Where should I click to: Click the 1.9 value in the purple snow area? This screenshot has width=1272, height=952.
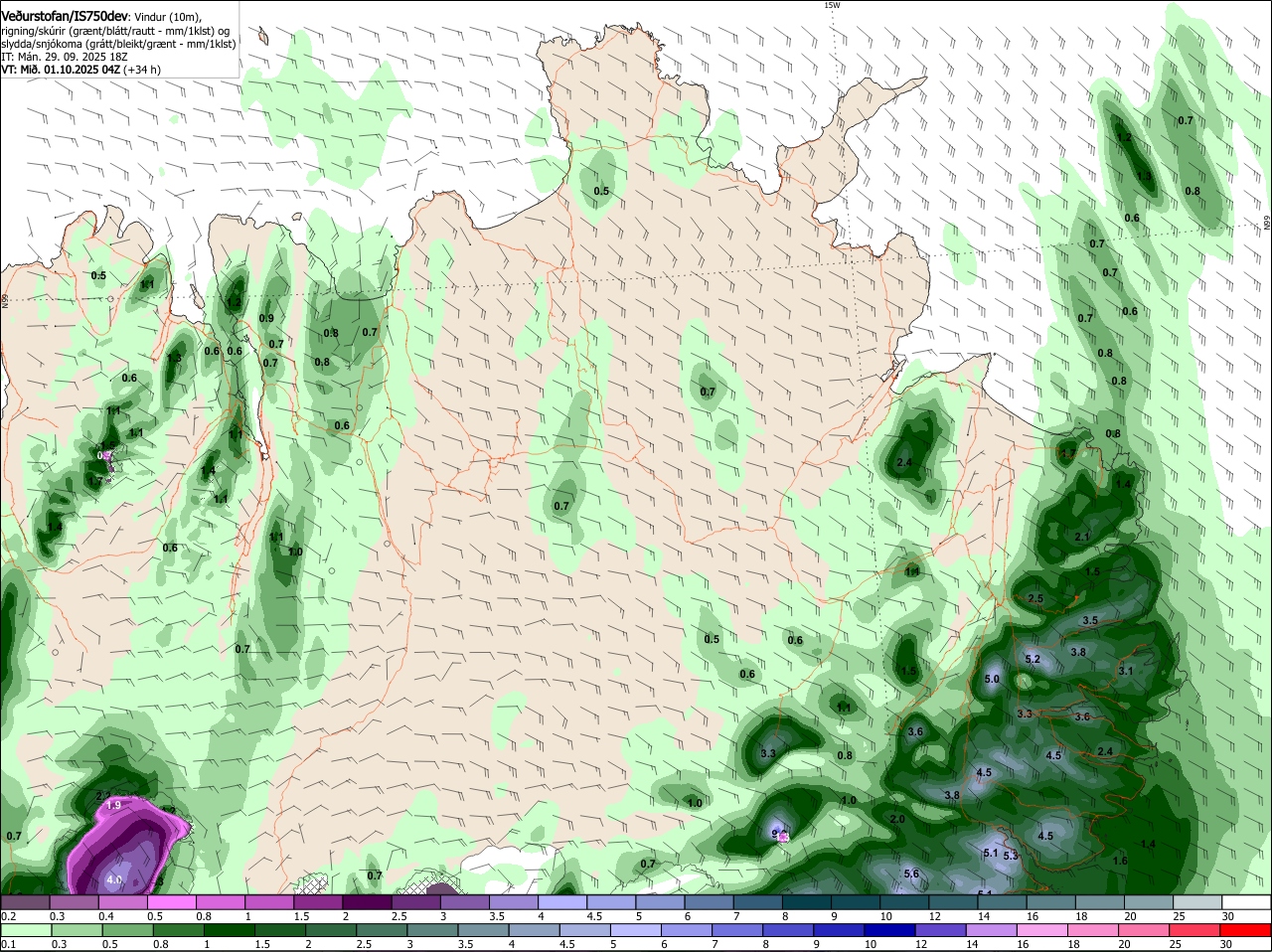(112, 805)
